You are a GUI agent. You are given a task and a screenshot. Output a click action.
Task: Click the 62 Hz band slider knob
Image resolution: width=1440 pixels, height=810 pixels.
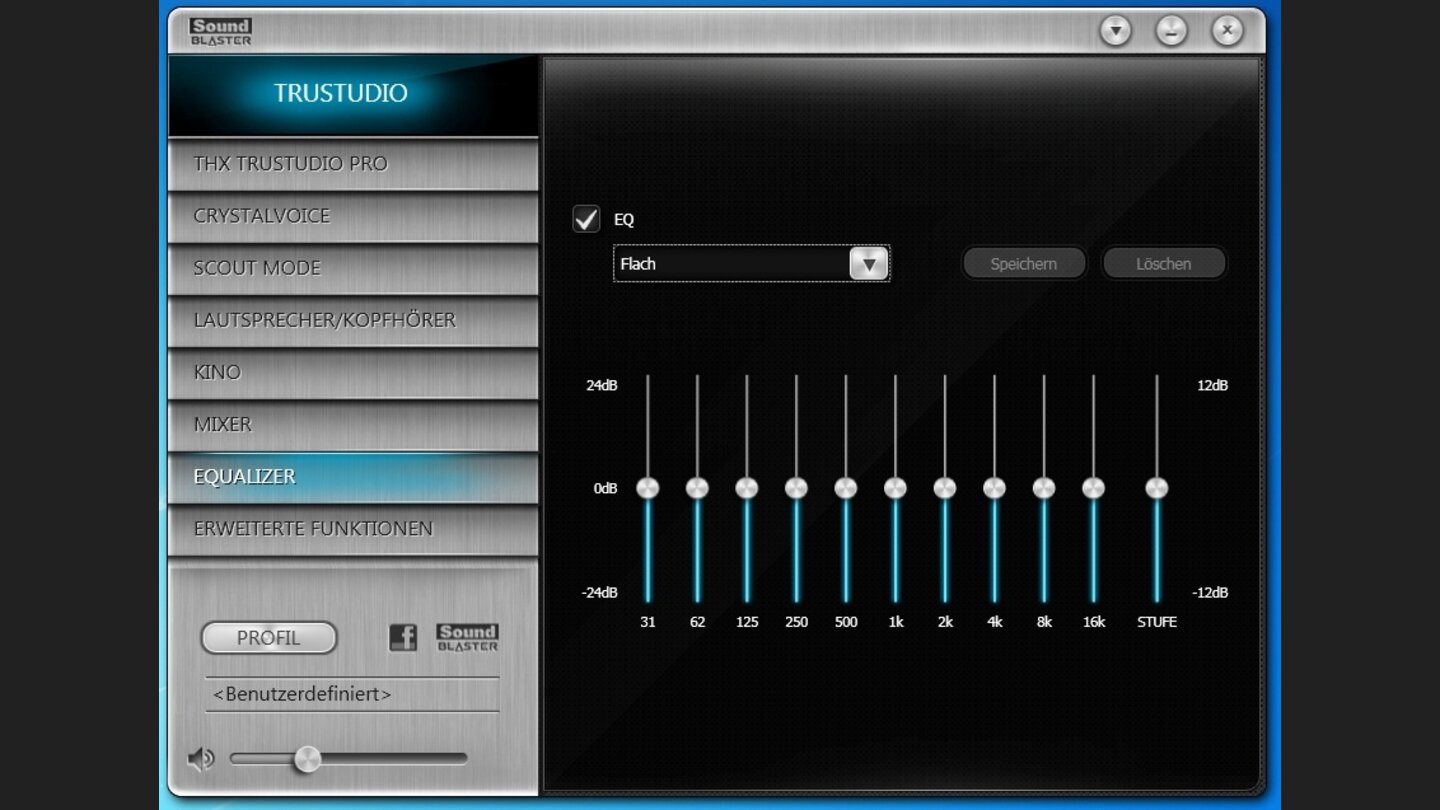pyautogui.click(x=697, y=488)
